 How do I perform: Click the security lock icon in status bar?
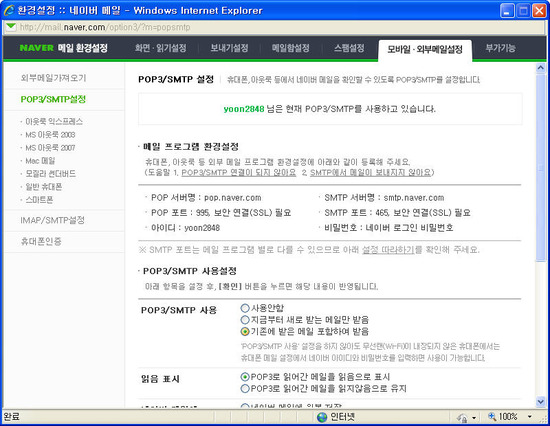[x=462, y=417]
